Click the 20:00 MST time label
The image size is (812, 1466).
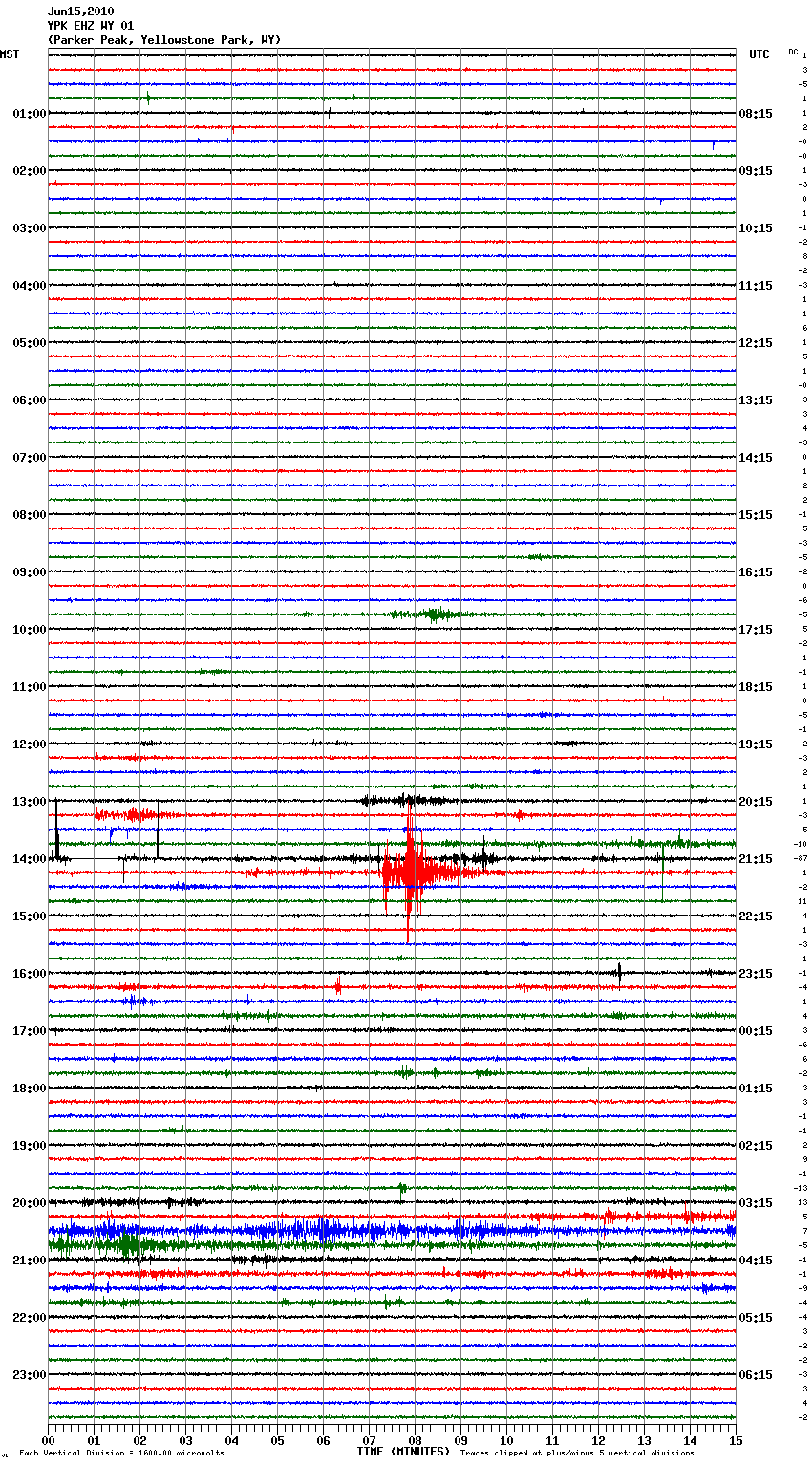tap(30, 1203)
